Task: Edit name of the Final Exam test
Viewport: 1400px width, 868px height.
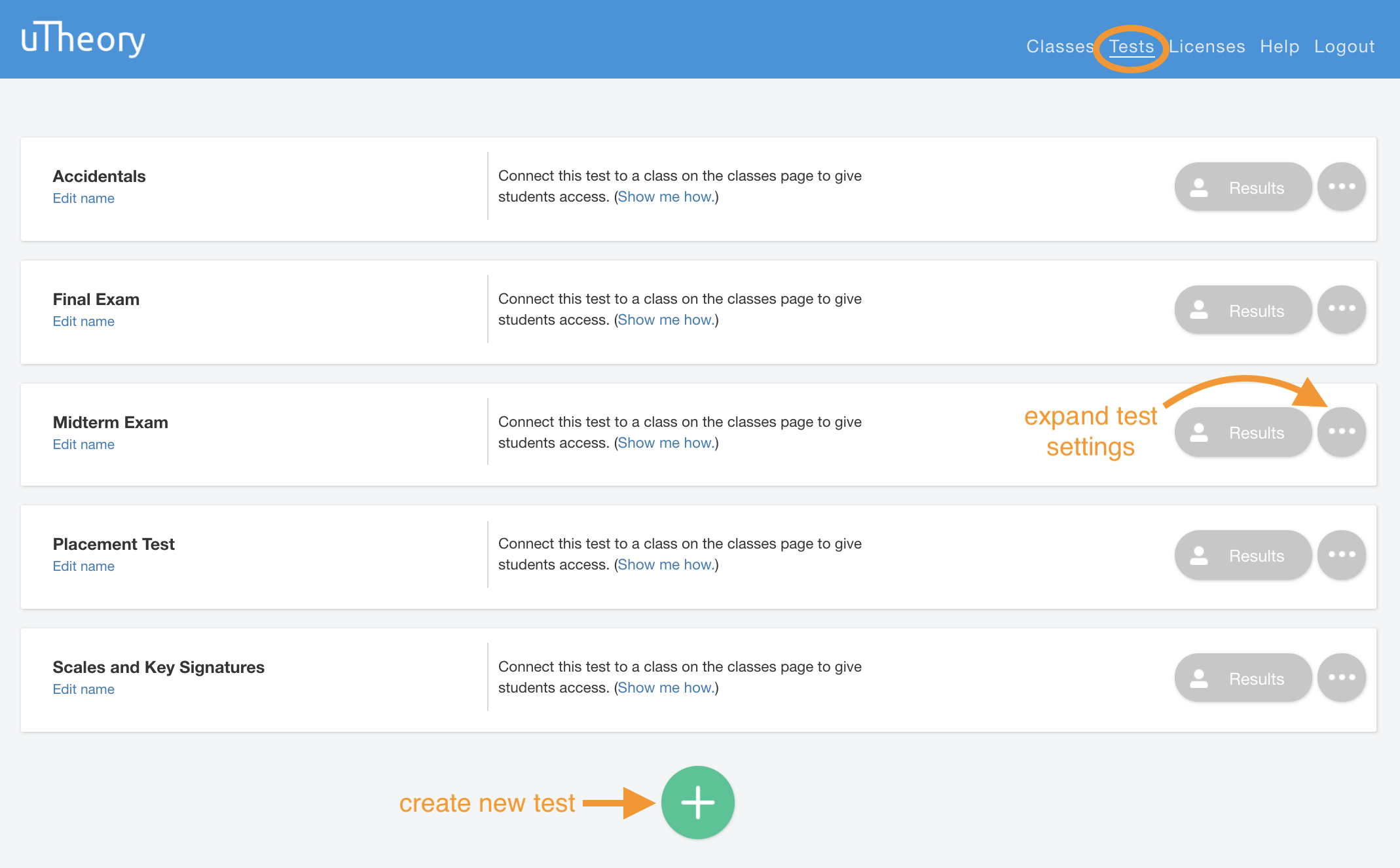Action: click(x=84, y=321)
